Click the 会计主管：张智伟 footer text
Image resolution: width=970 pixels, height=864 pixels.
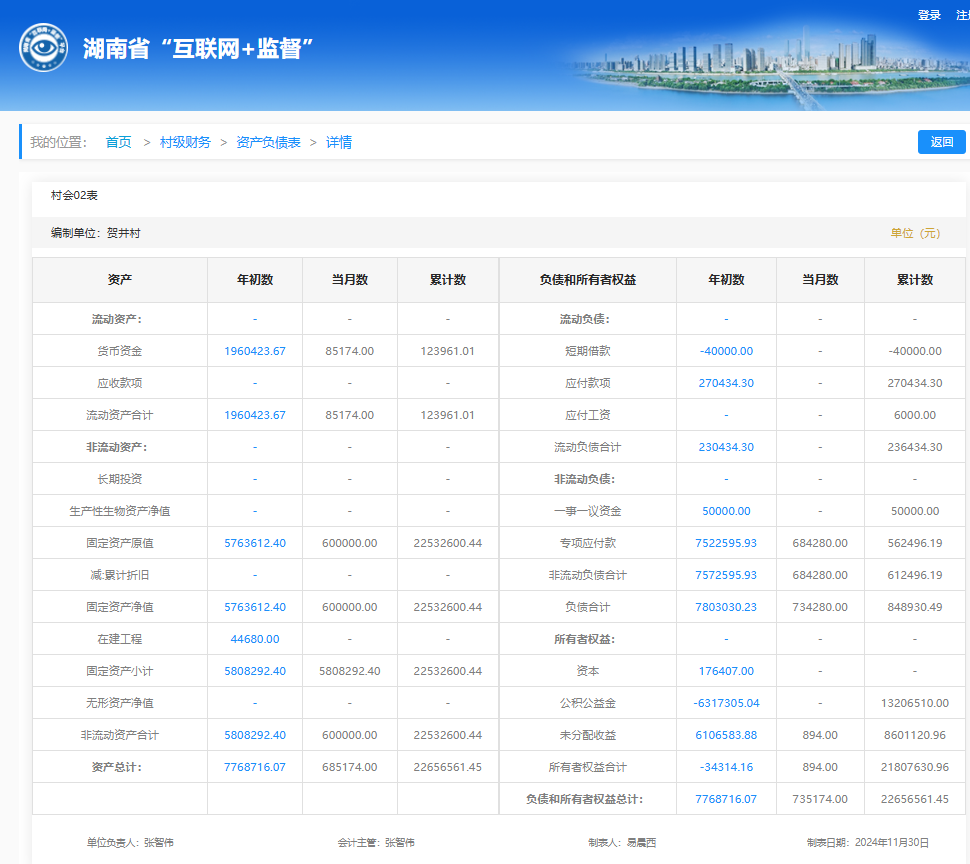tap(376, 842)
